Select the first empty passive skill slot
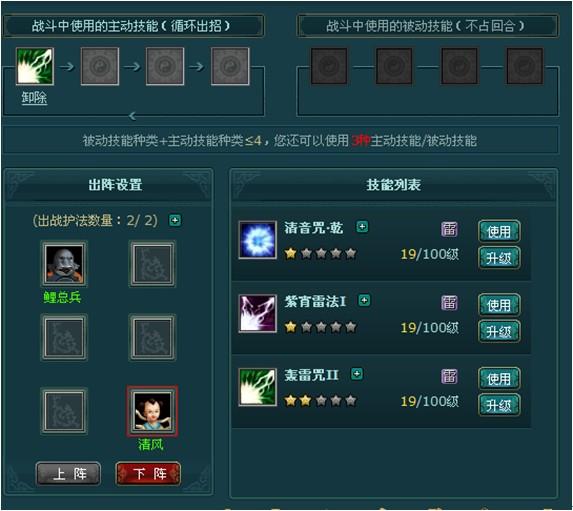The image size is (573, 511). coord(329,66)
